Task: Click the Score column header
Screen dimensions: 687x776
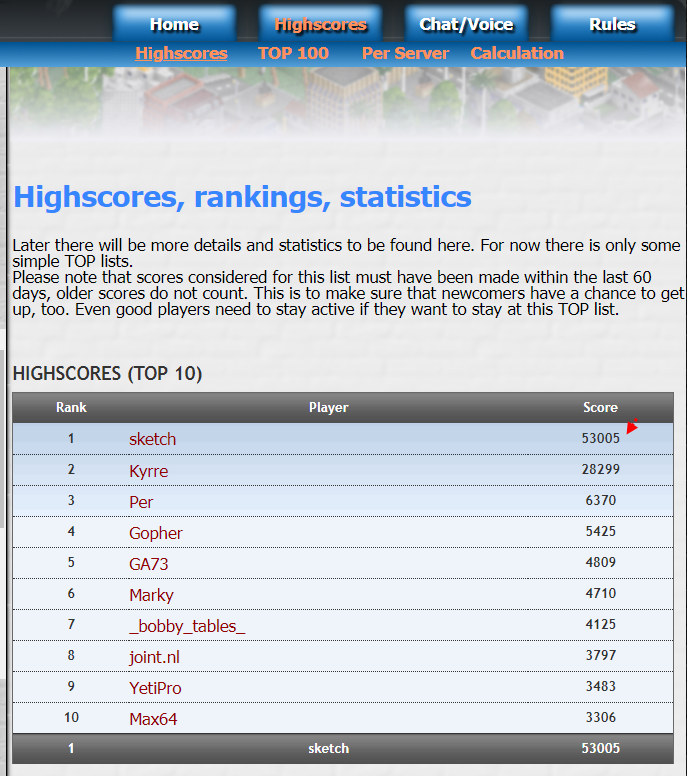Action: tap(600, 407)
